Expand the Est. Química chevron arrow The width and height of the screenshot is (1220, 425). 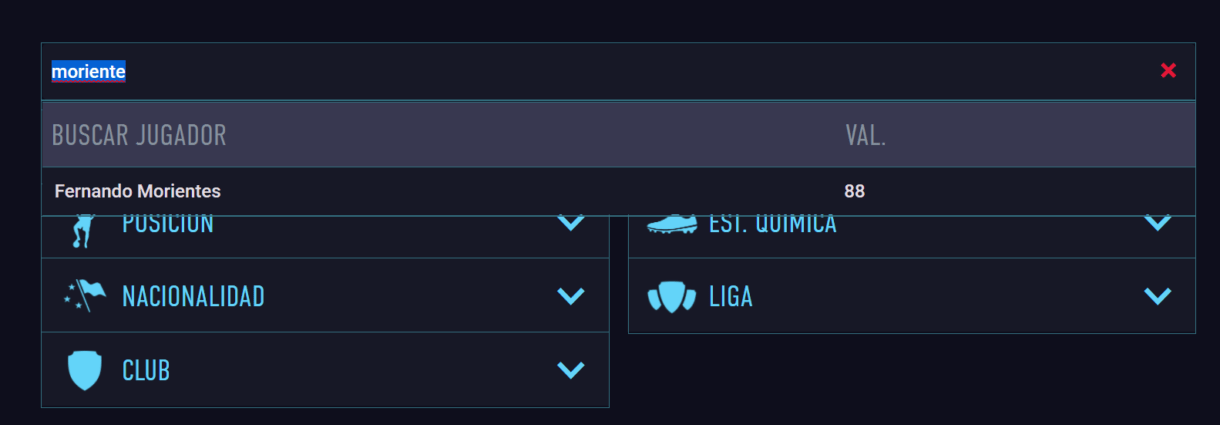click(x=1157, y=223)
